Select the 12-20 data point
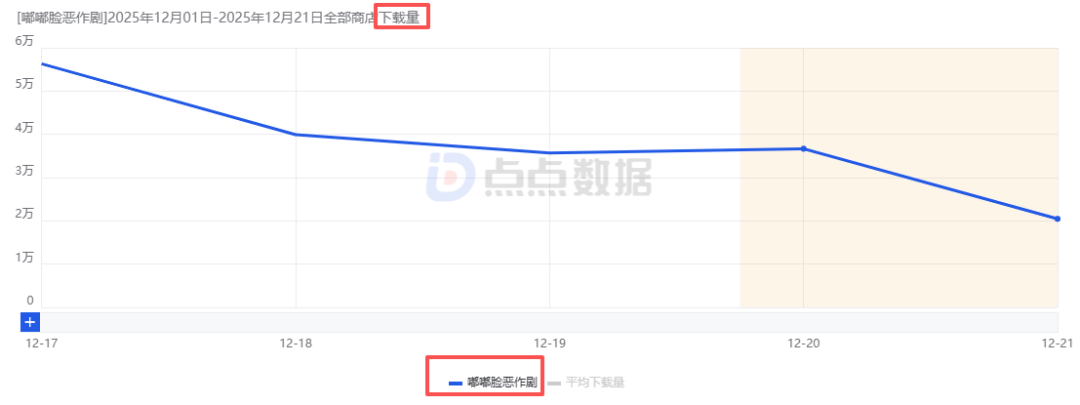1080x405 pixels. (x=803, y=149)
